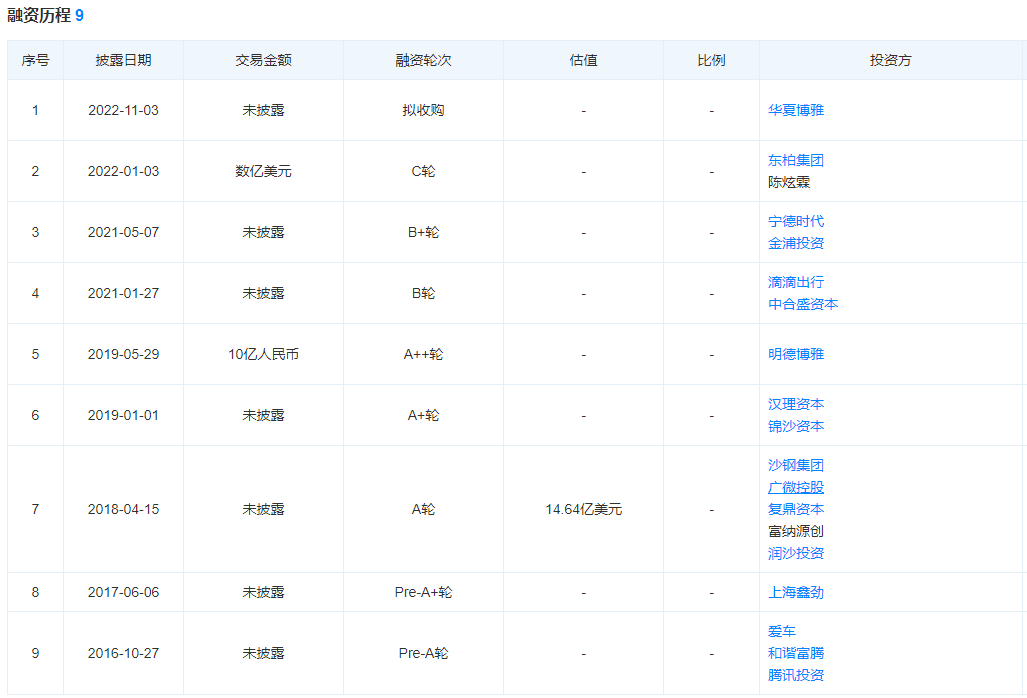Screen dimensions: 1027x698
Task: Click the 中合盛资本 link
Action: (803, 304)
